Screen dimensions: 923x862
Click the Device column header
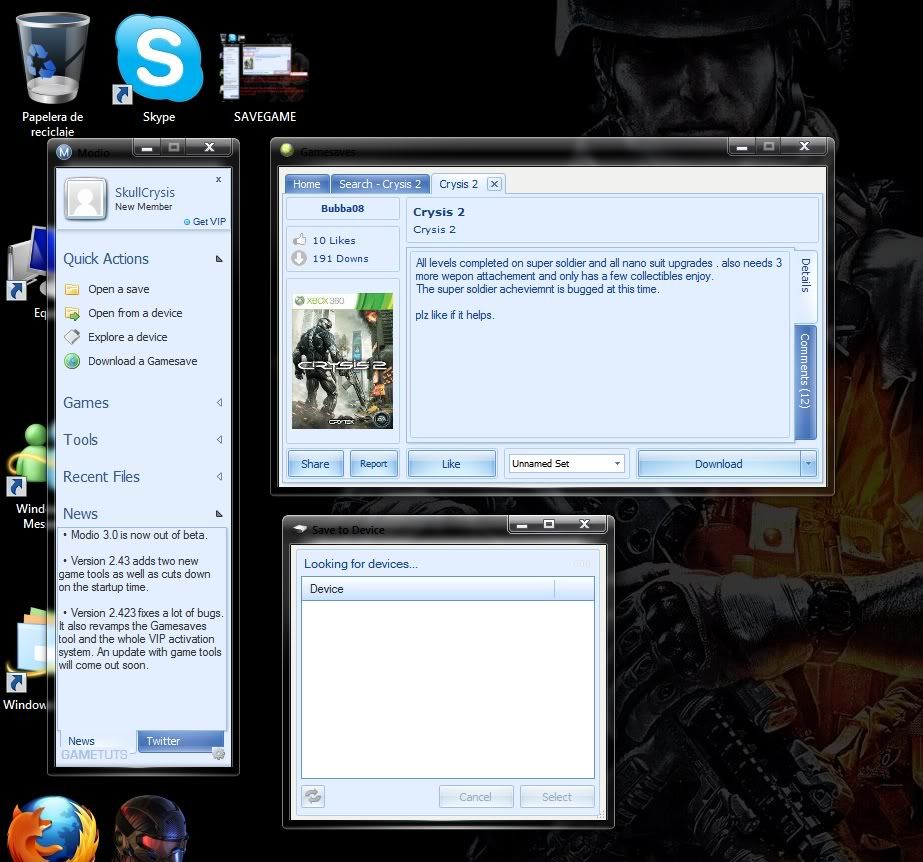tap(428, 589)
